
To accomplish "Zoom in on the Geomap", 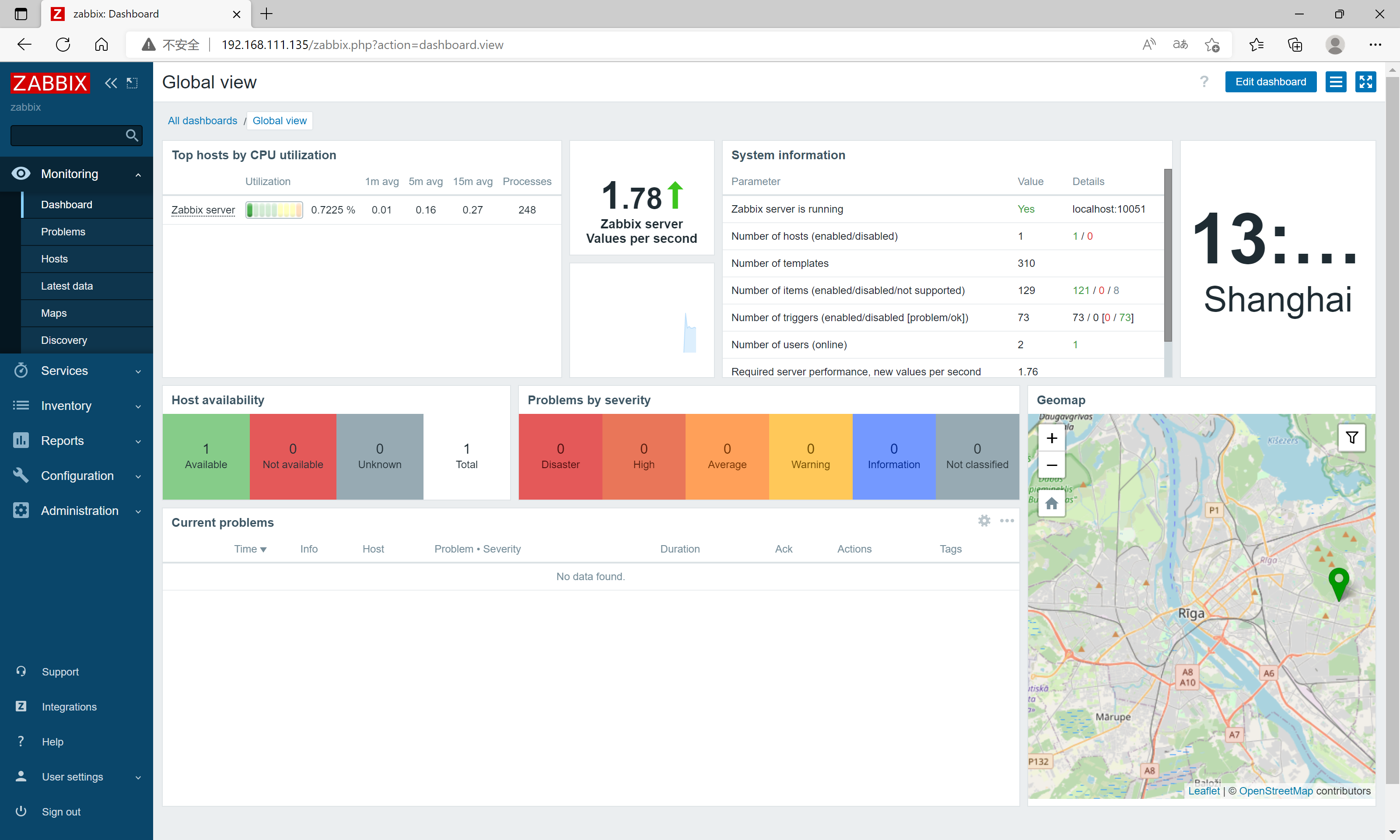I will point(1052,438).
